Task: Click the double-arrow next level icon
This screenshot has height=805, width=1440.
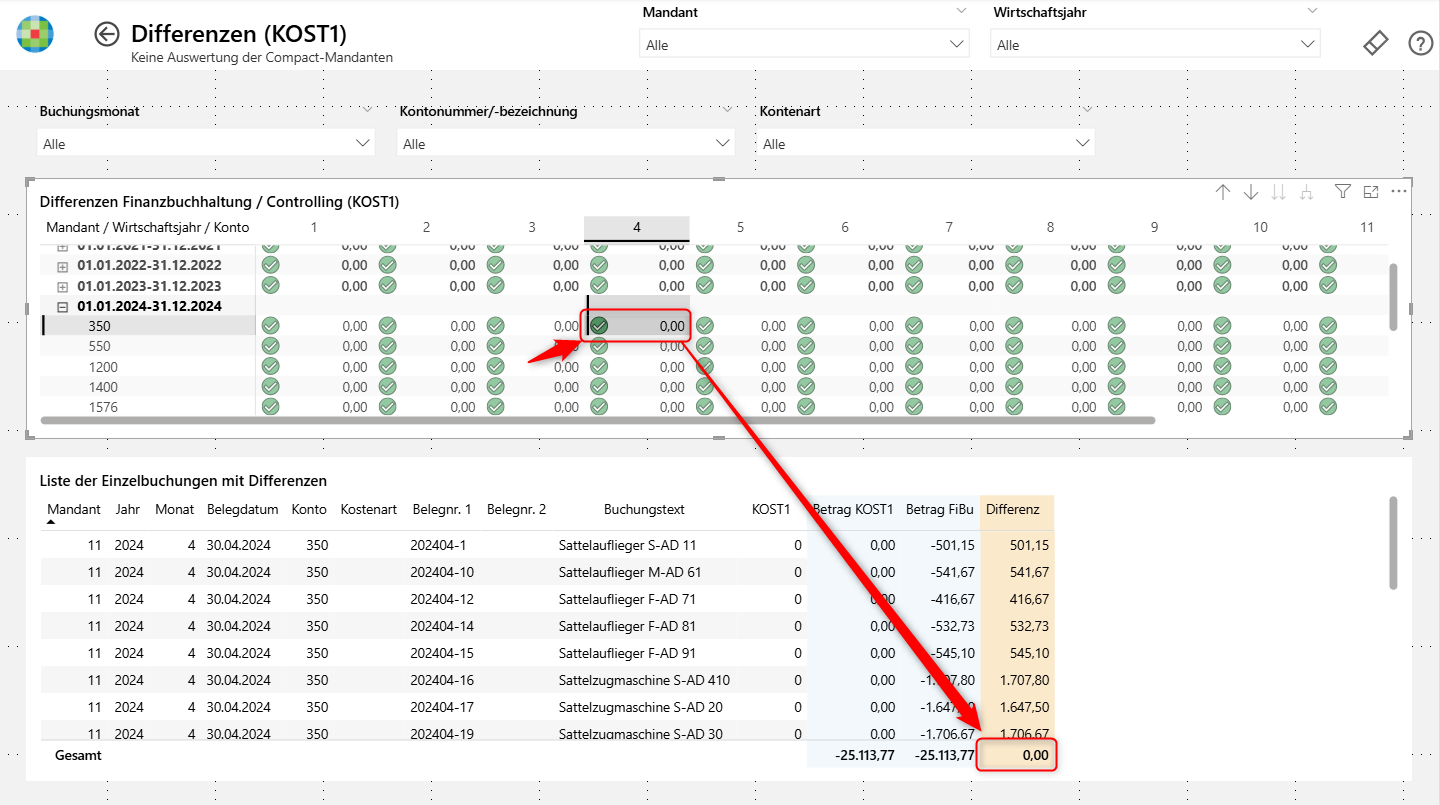Action: pyautogui.click(x=1278, y=192)
